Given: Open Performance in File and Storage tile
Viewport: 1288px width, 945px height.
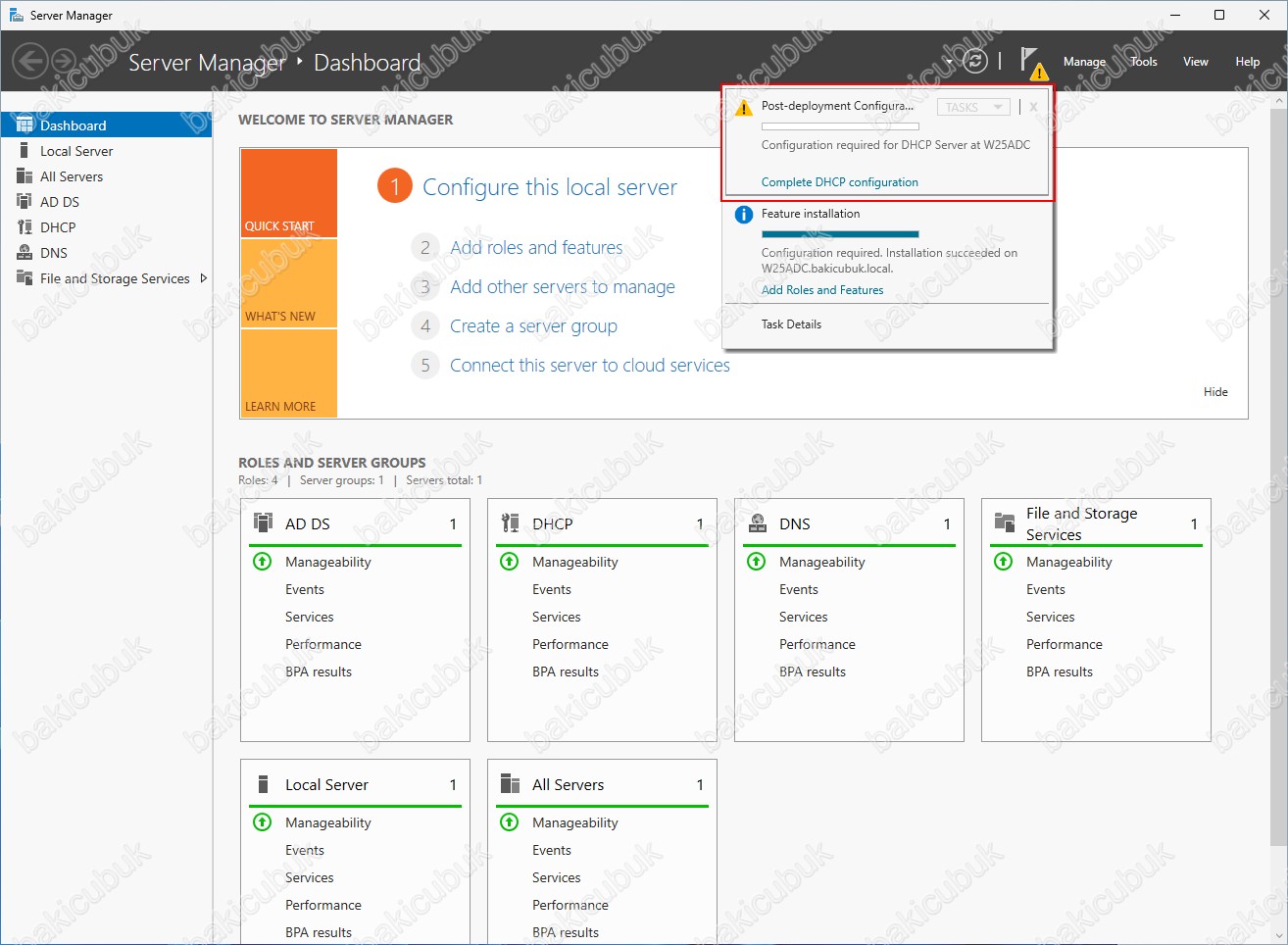Looking at the screenshot, I should point(1064,644).
